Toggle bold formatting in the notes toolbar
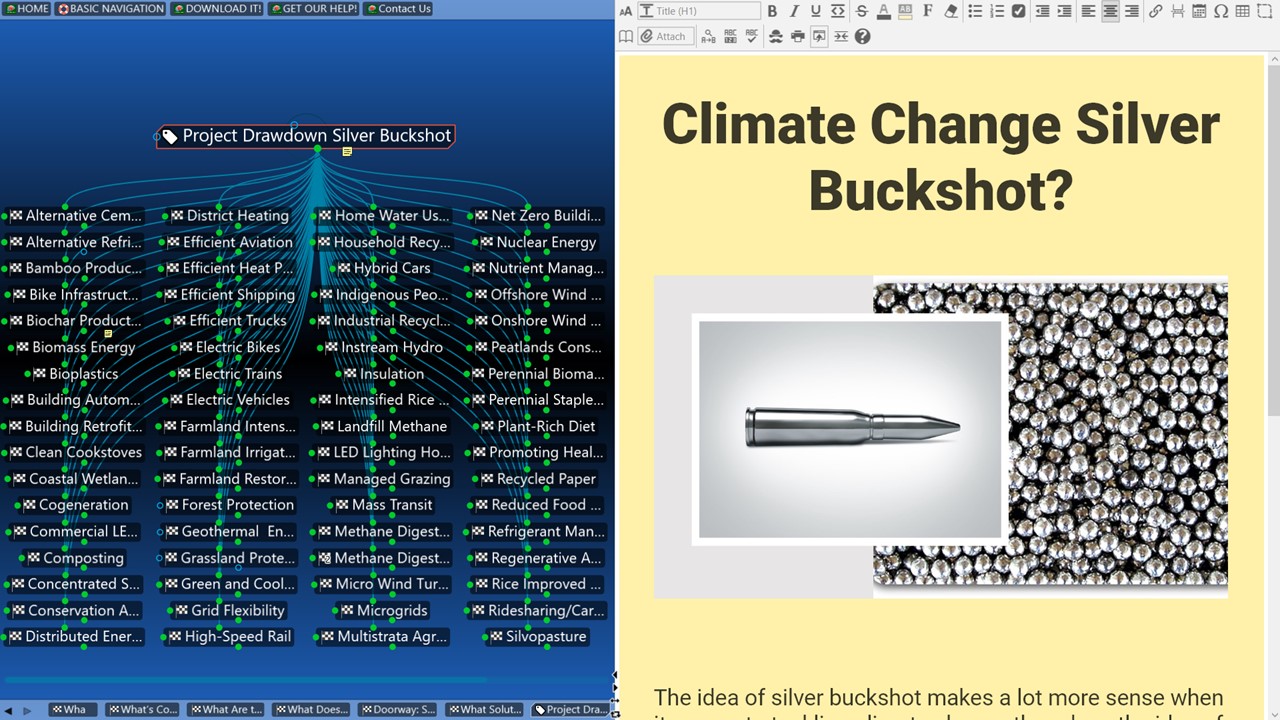Screen dimensions: 1280x720 [x=772, y=11]
